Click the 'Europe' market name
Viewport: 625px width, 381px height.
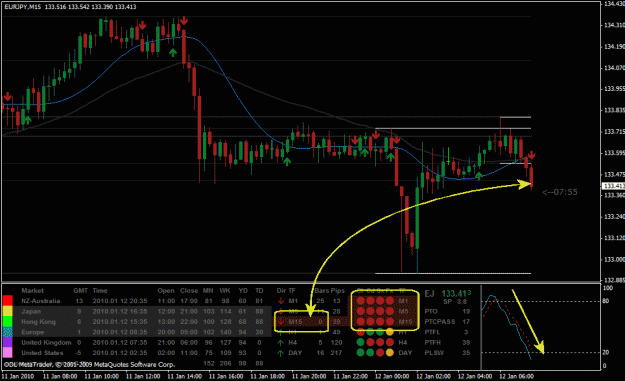[x=32, y=332]
